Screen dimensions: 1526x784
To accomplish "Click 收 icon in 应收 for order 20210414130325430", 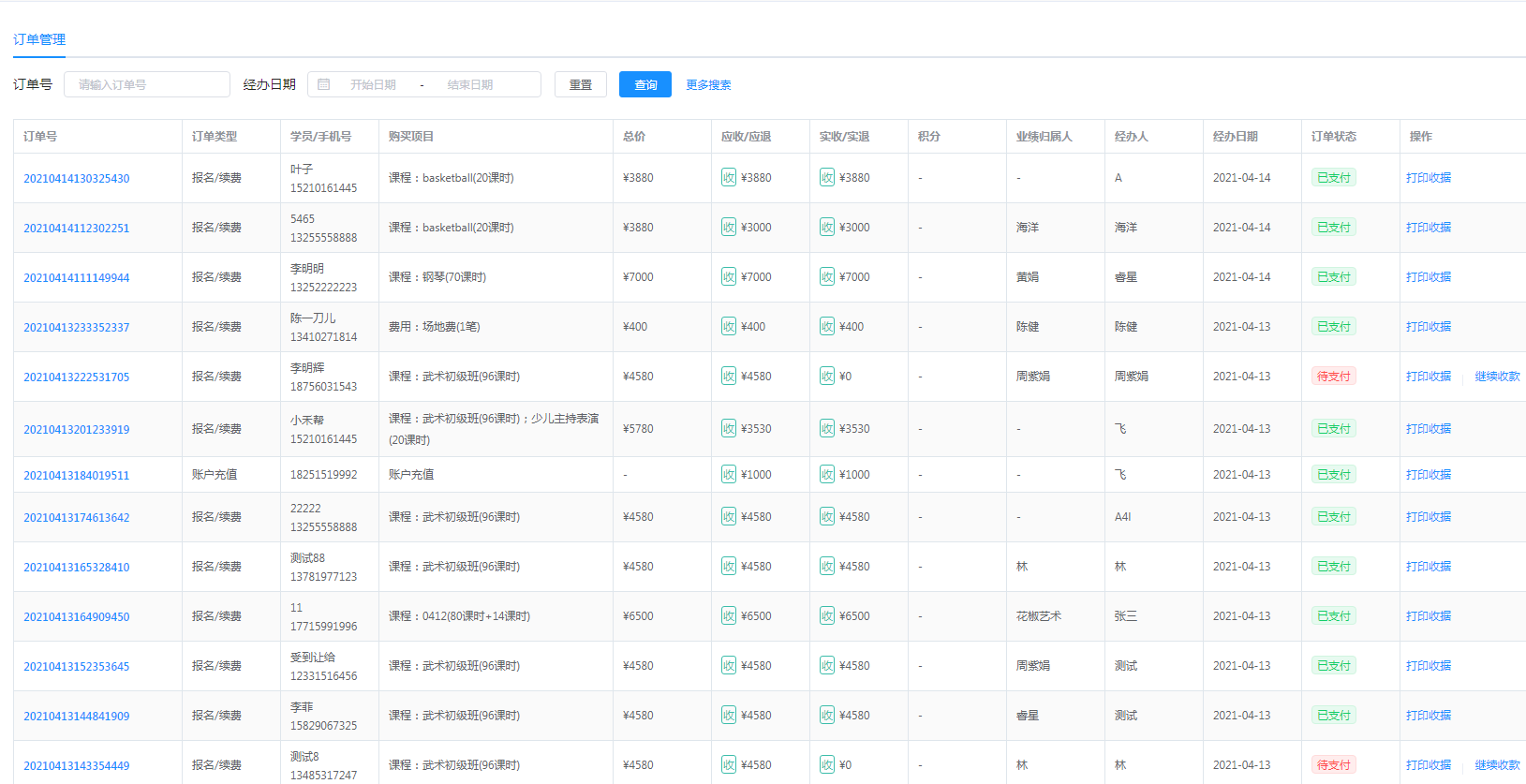I will (x=729, y=177).
